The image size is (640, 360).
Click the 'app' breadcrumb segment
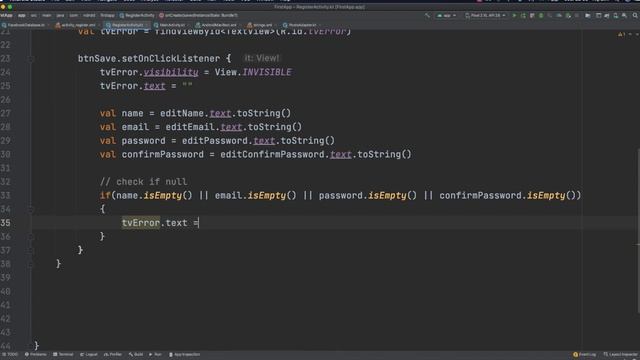[21, 16]
